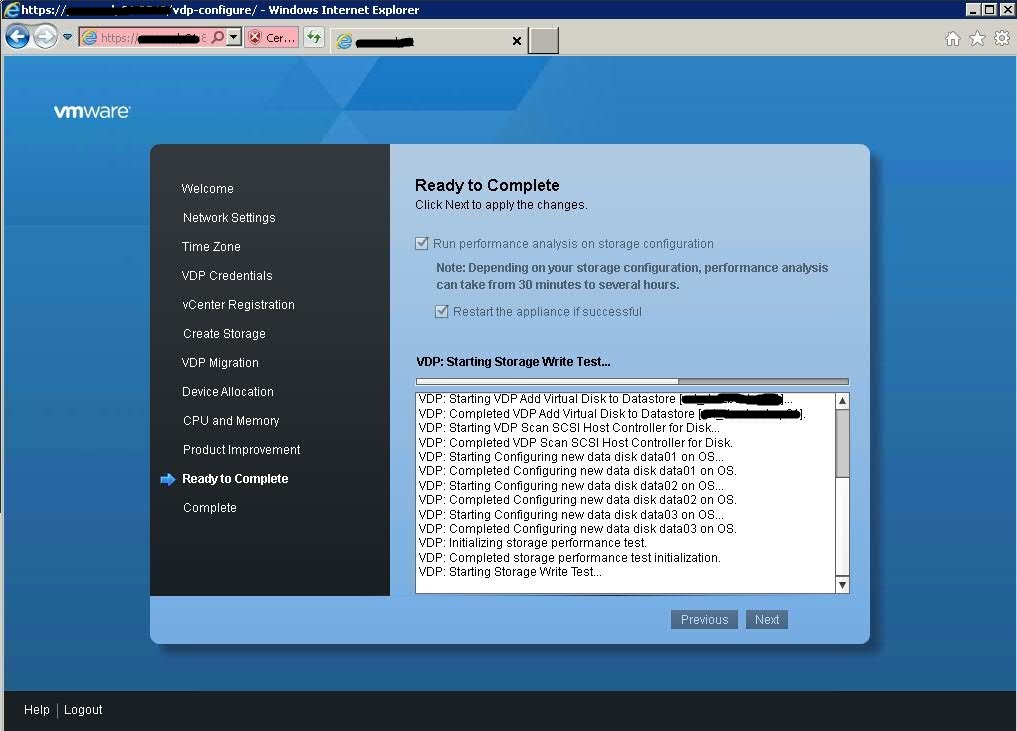Go to Network Settings step
Image resolution: width=1017 pixels, height=731 pixels.
tap(229, 218)
